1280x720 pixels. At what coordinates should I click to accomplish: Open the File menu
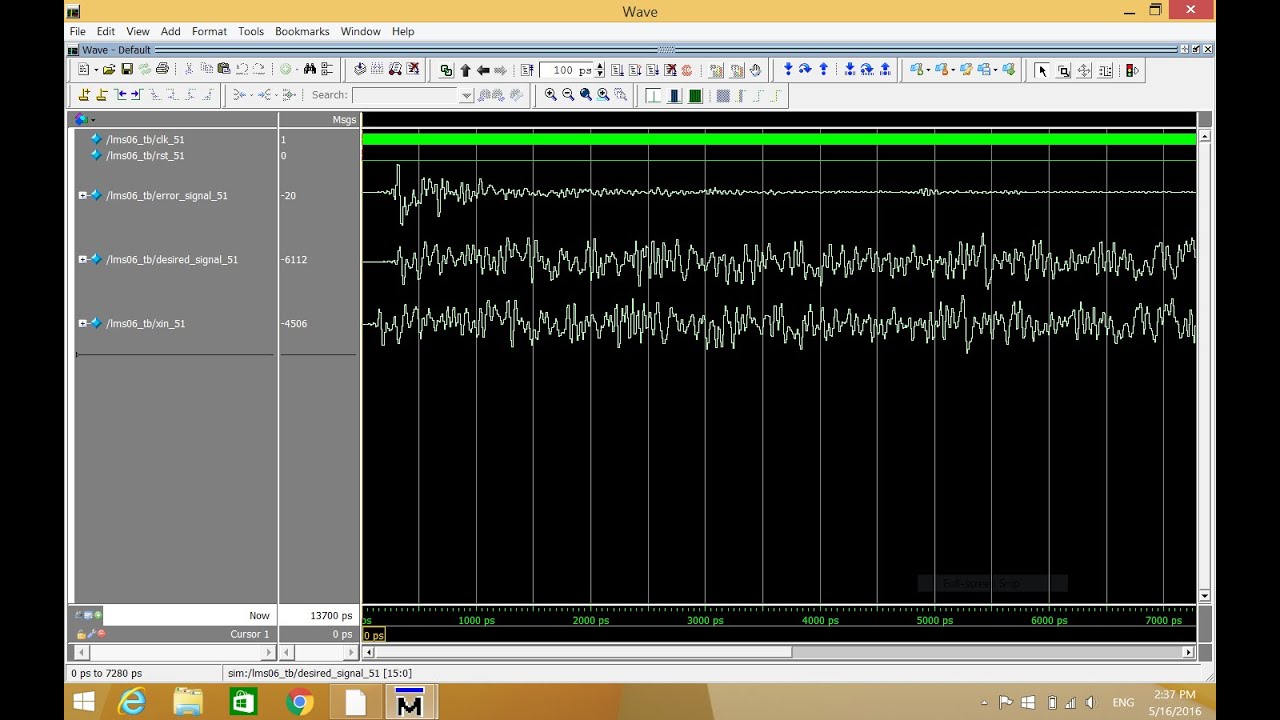(77, 31)
